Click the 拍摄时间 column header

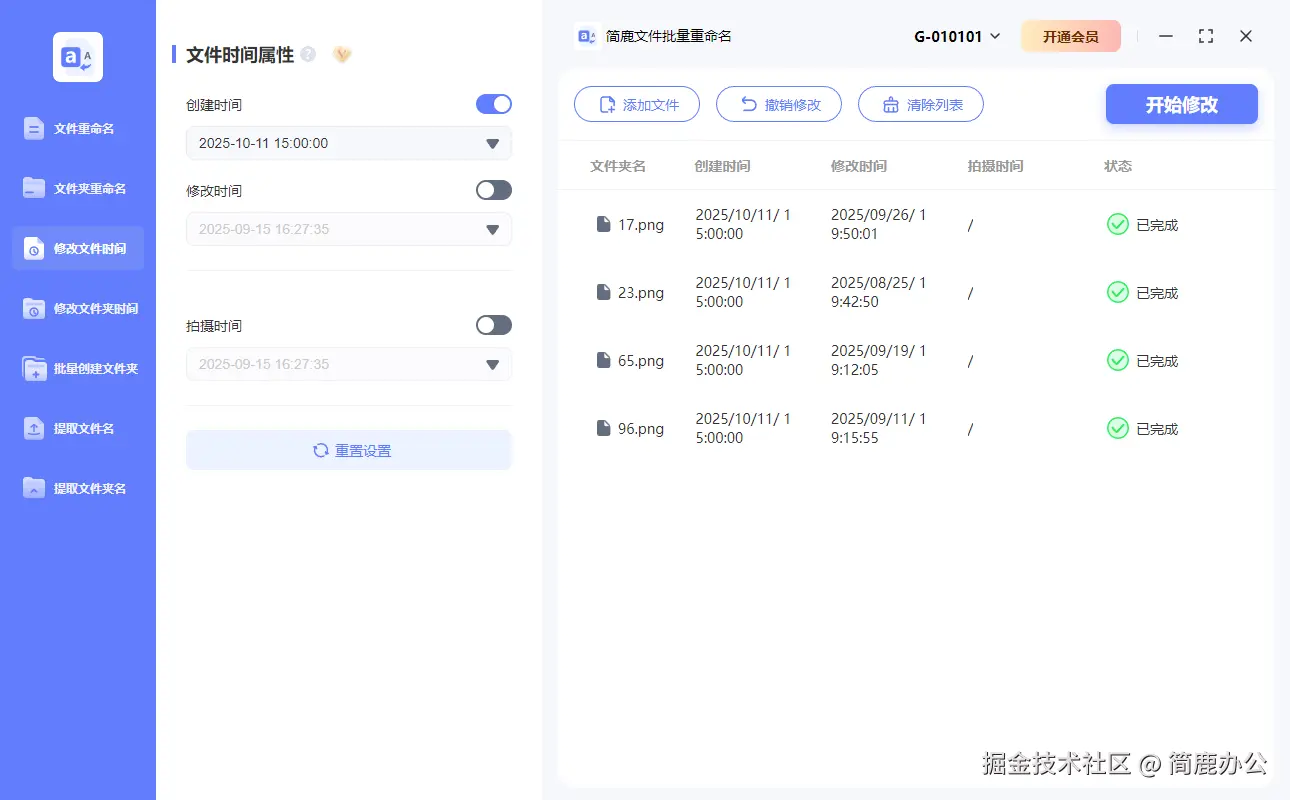pyautogui.click(x=995, y=166)
